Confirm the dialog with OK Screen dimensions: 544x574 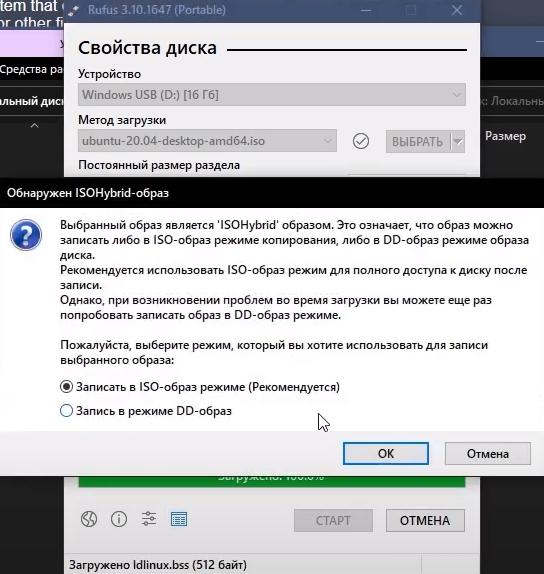click(x=386, y=454)
